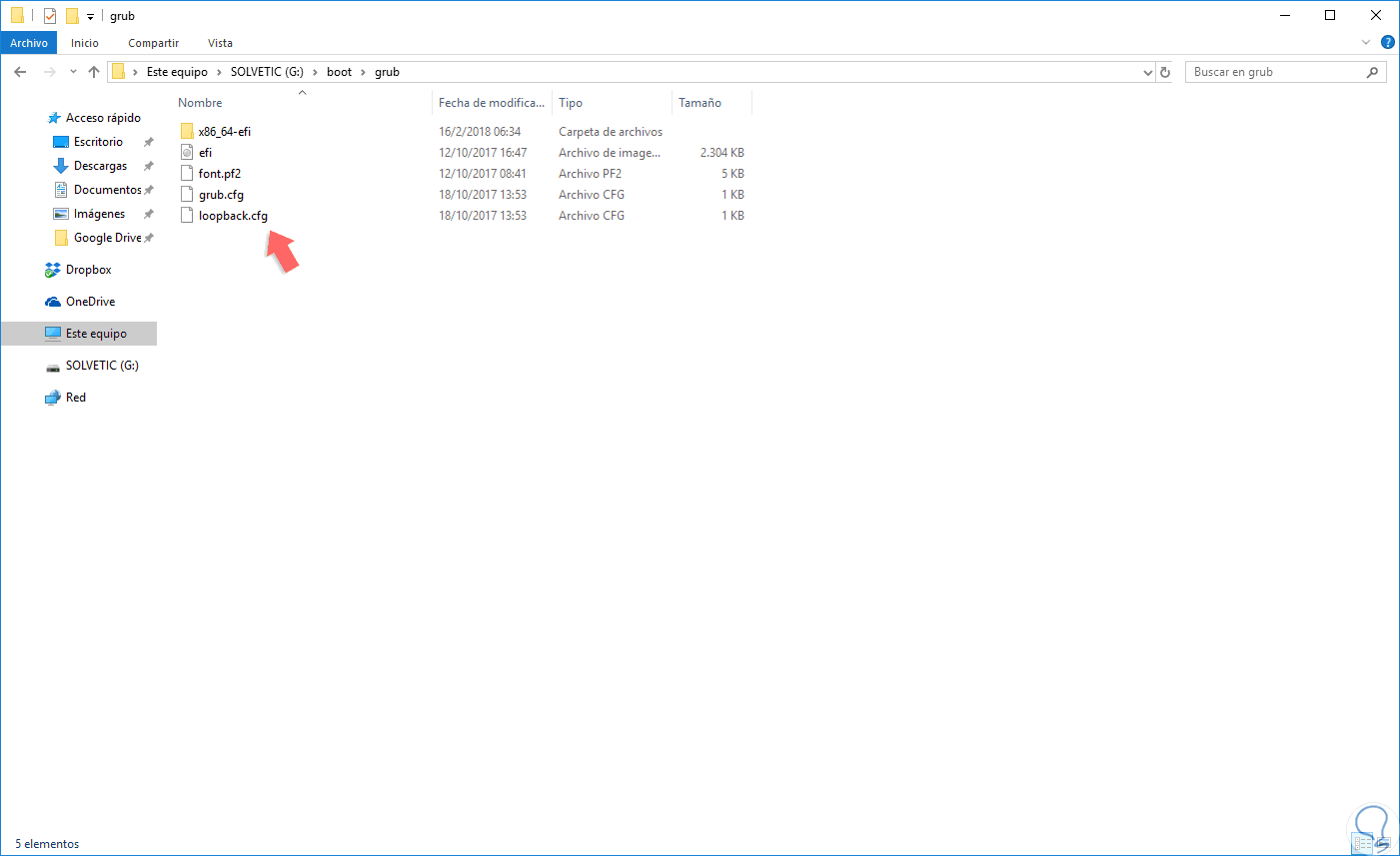Select the grub.cfg file name
The image size is (1400, 856).
point(221,195)
